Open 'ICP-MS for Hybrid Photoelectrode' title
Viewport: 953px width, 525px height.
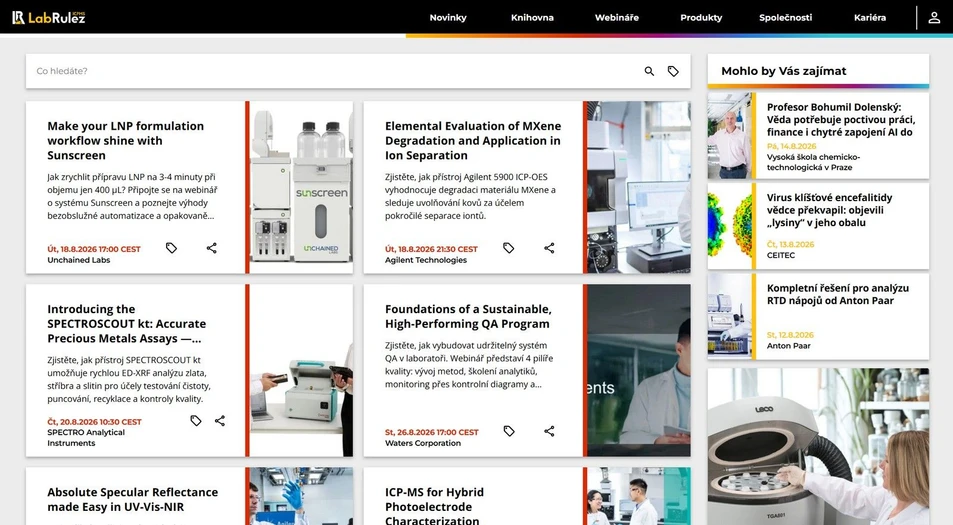[x=434, y=506]
